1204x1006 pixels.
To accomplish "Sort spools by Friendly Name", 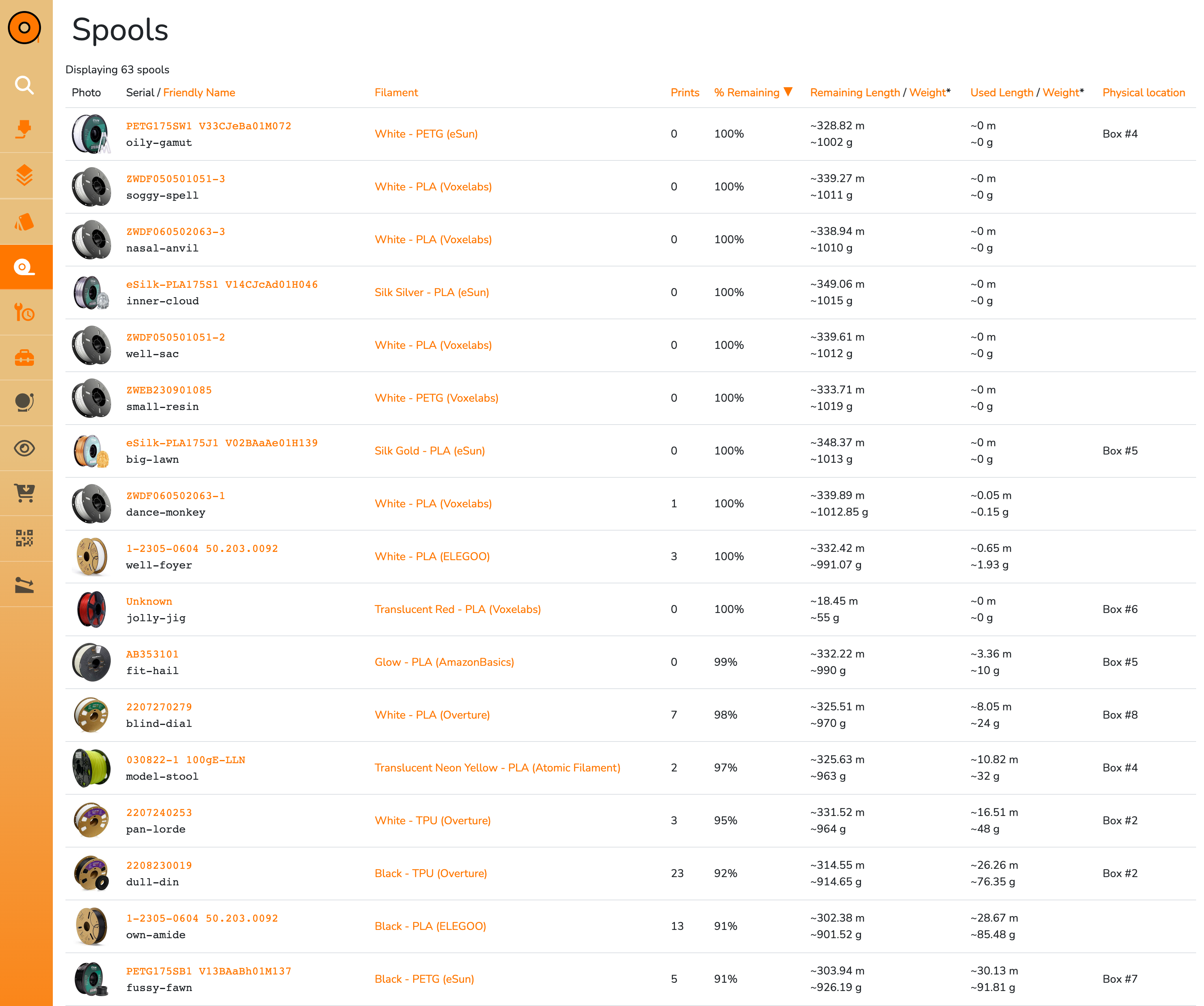I will (x=198, y=92).
